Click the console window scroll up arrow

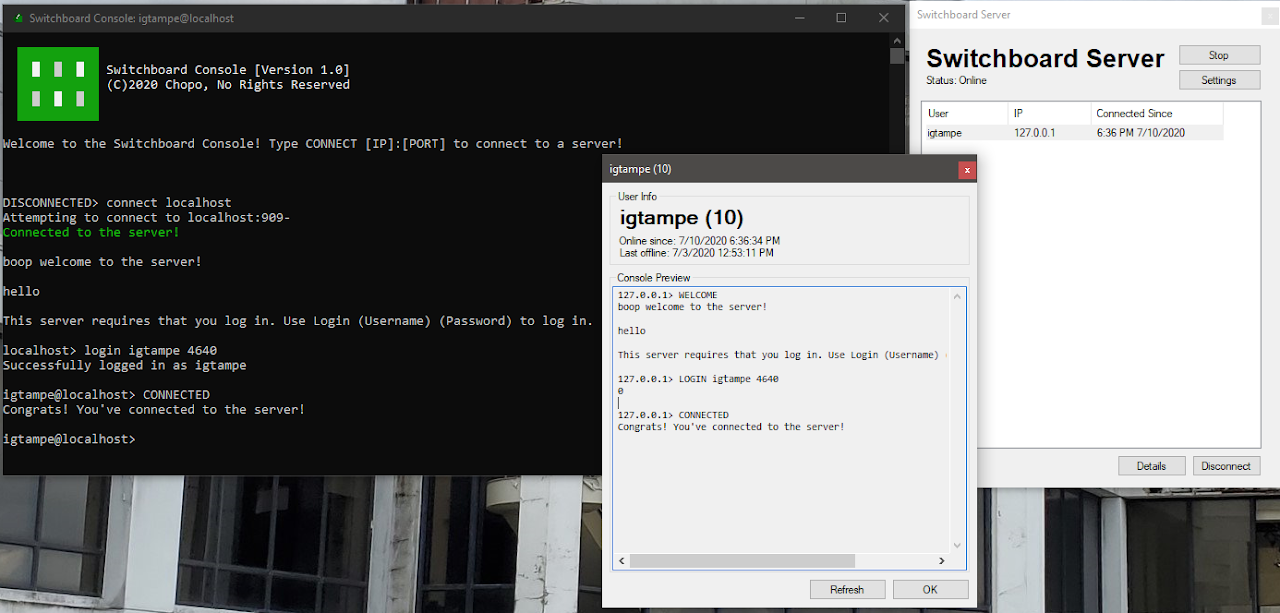pos(897,41)
